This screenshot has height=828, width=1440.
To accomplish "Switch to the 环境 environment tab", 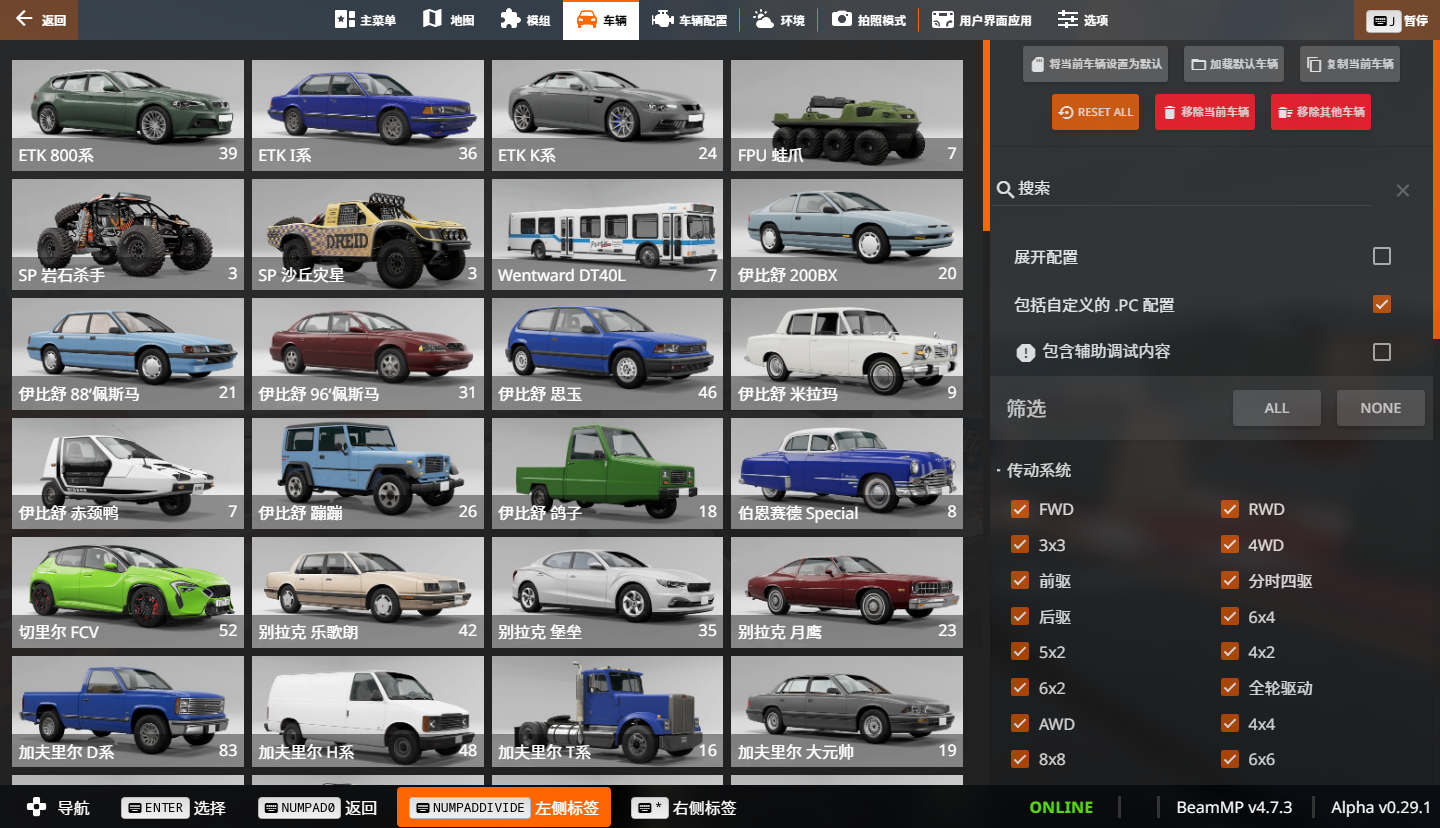I will (x=779, y=20).
